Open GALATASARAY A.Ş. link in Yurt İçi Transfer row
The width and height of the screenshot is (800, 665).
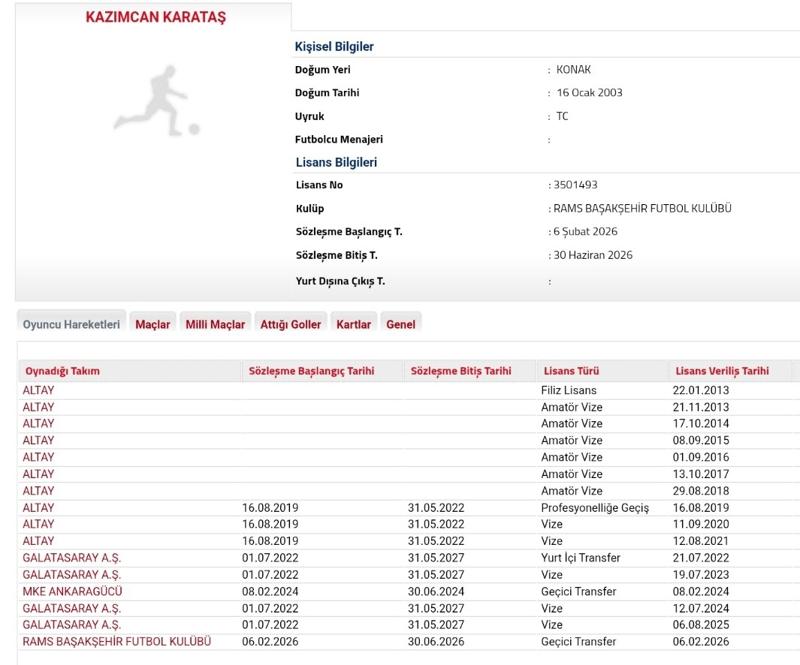tap(71, 558)
